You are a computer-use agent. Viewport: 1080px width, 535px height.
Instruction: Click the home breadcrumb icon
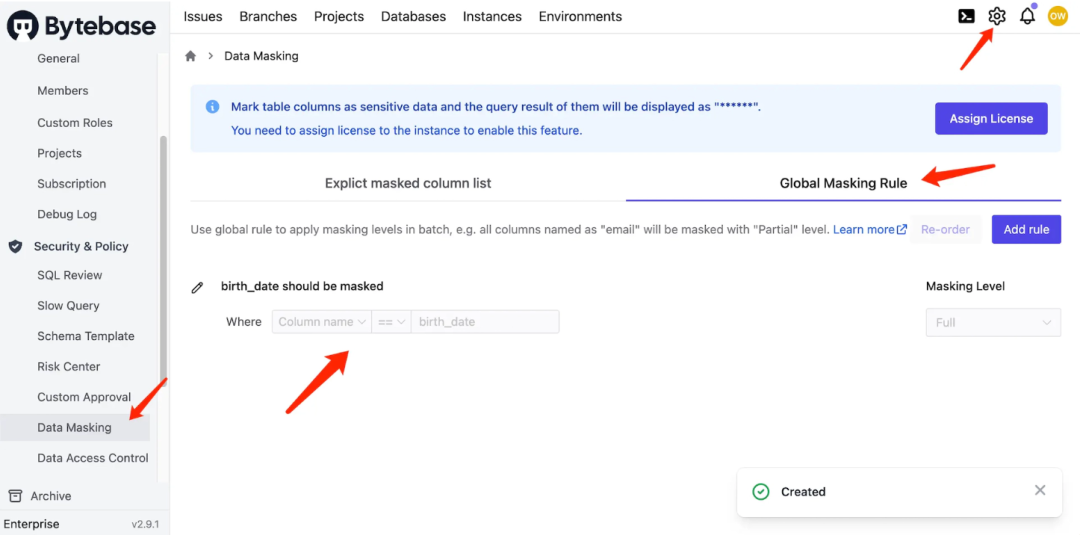[191, 56]
